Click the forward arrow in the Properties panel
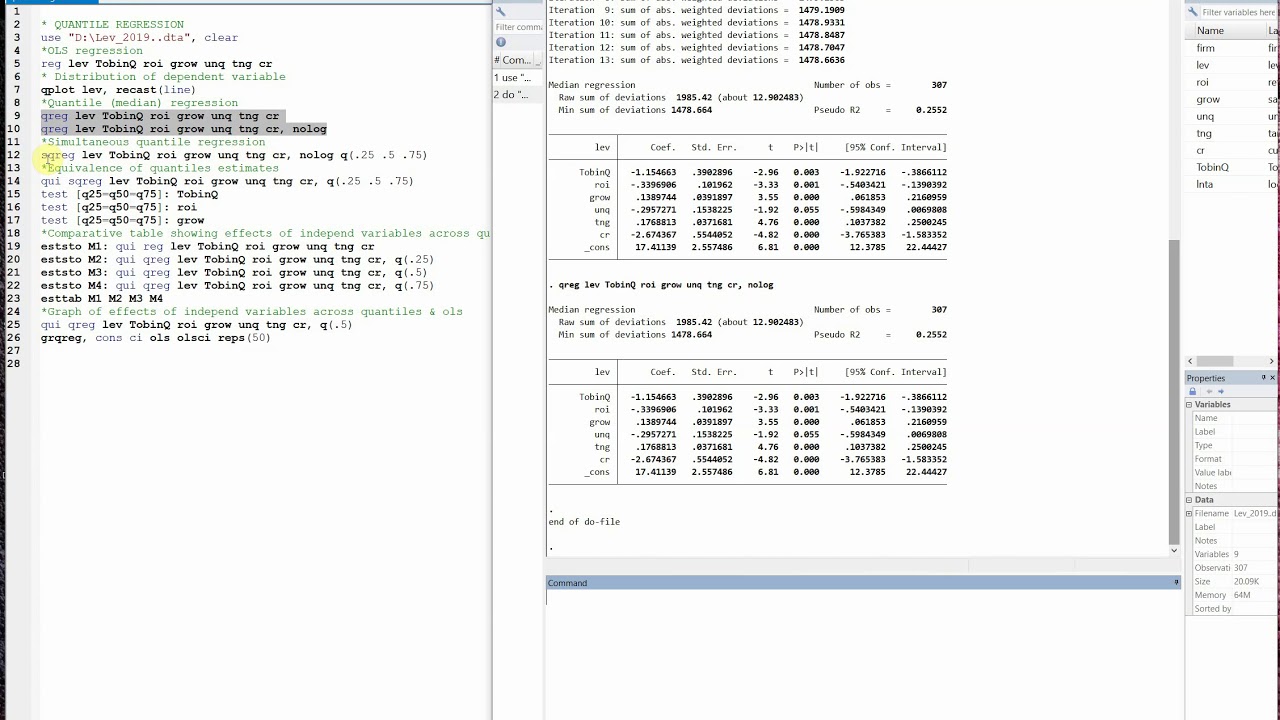Screen dimensions: 1280x720 pos(1220,391)
